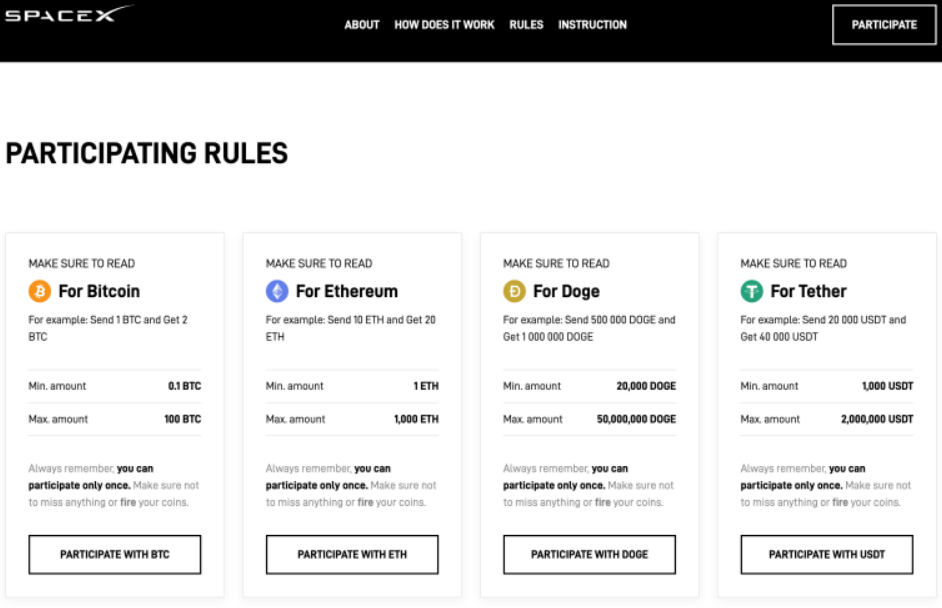
Task: Click the orange Bitcoin coin icon
Action: coord(39,292)
